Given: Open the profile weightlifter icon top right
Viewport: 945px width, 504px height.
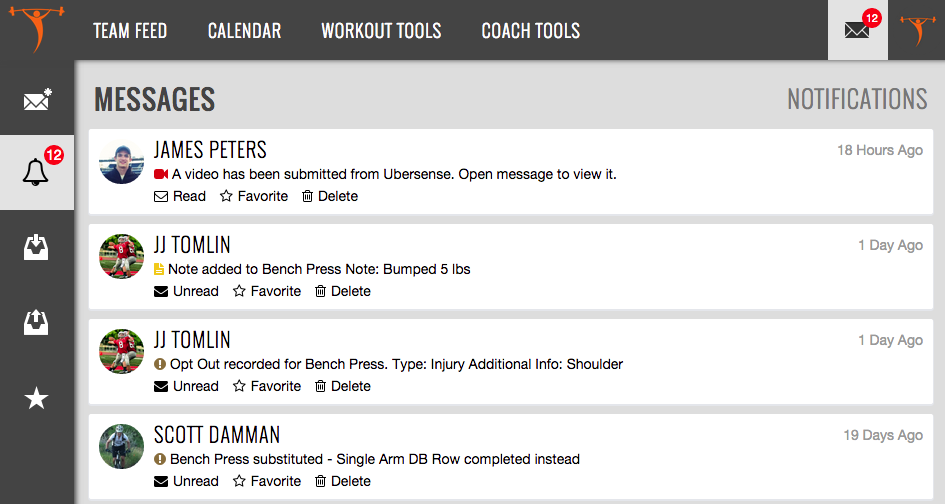Looking at the screenshot, I should (x=916, y=30).
